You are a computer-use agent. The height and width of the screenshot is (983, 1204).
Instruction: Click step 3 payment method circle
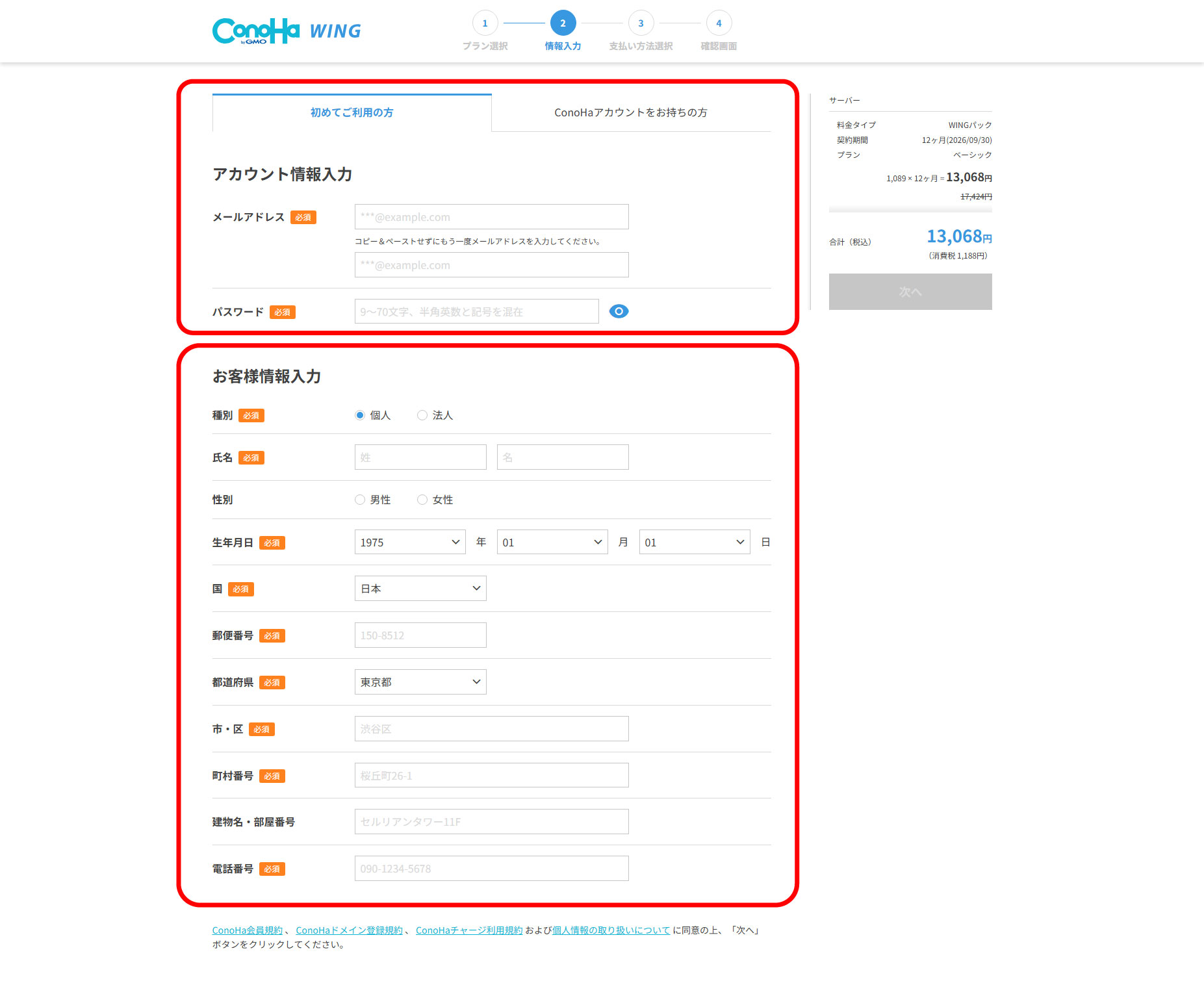641,23
